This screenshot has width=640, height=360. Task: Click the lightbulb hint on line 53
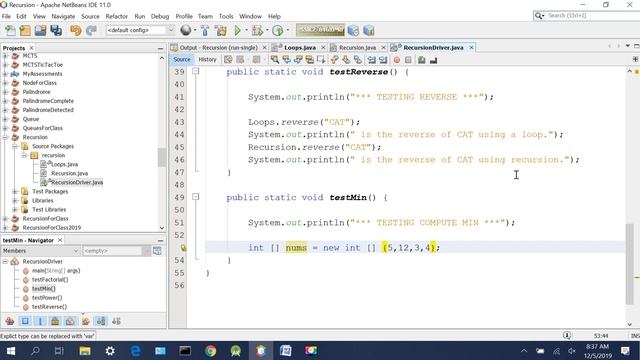click(183, 248)
